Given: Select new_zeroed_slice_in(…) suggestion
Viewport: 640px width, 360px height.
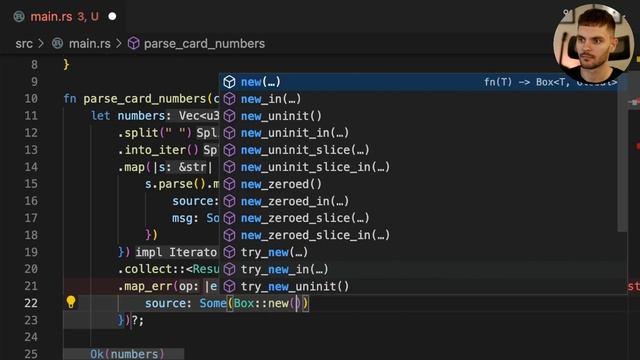Looking at the screenshot, I should click(420, 236).
